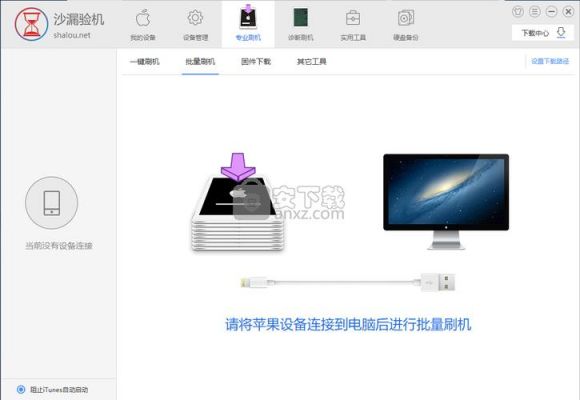This screenshot has height=400, width=580.
Task: Click the Lightning USB cable image
Action: click(348, 283)
